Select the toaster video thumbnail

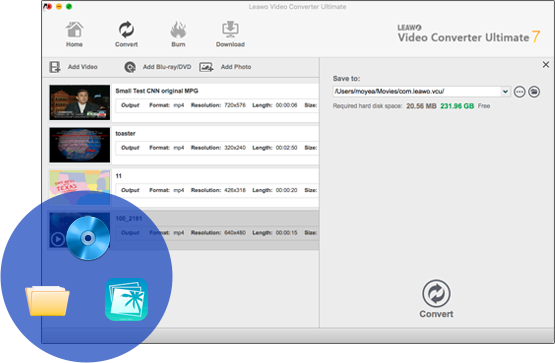click(x=80, y=145)
